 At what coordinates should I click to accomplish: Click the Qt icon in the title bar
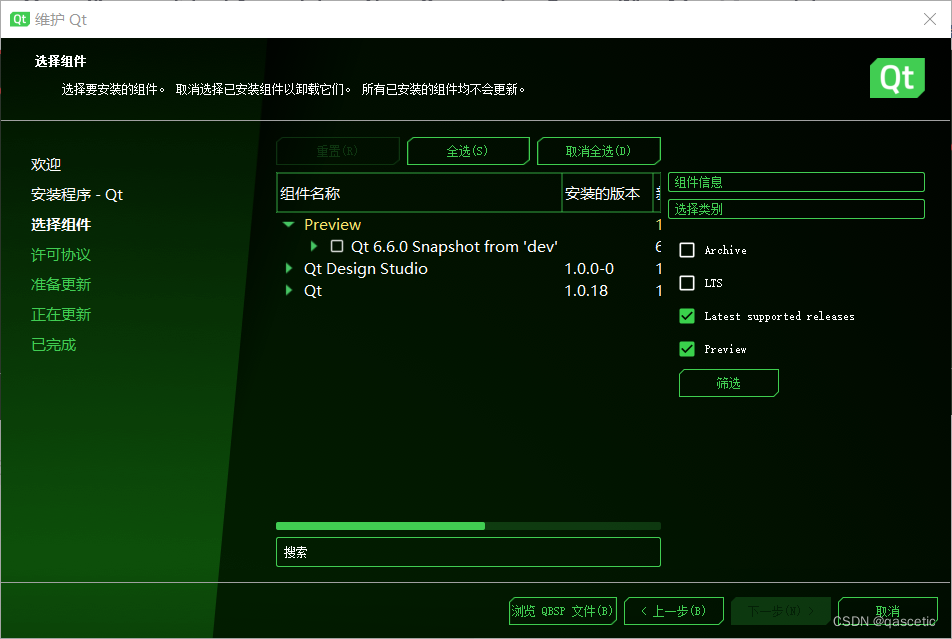tap(19, 19)
